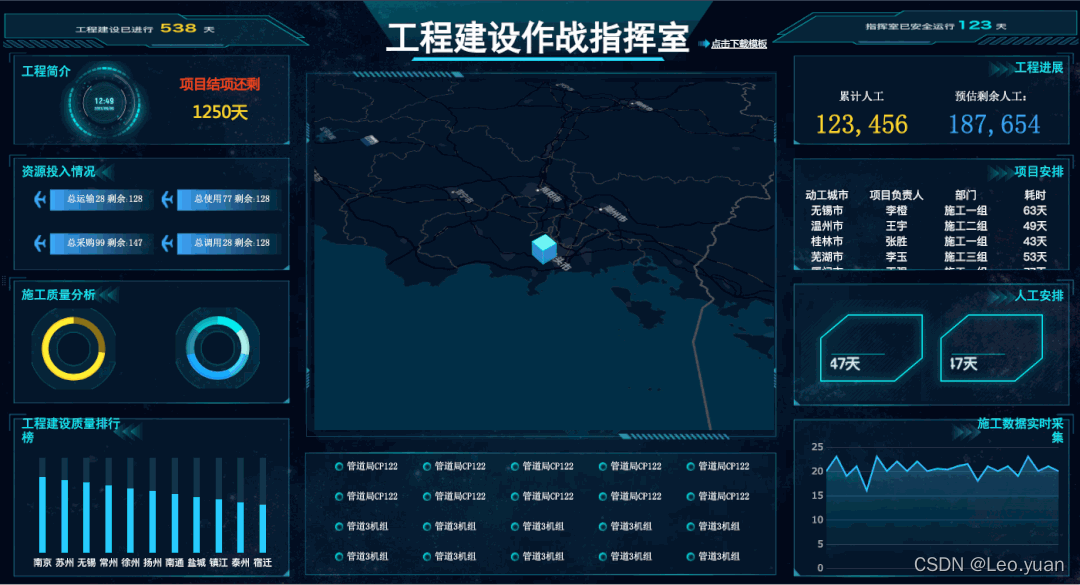
Task: Click the 工程简介 panel heading
Action: point(46,71)
